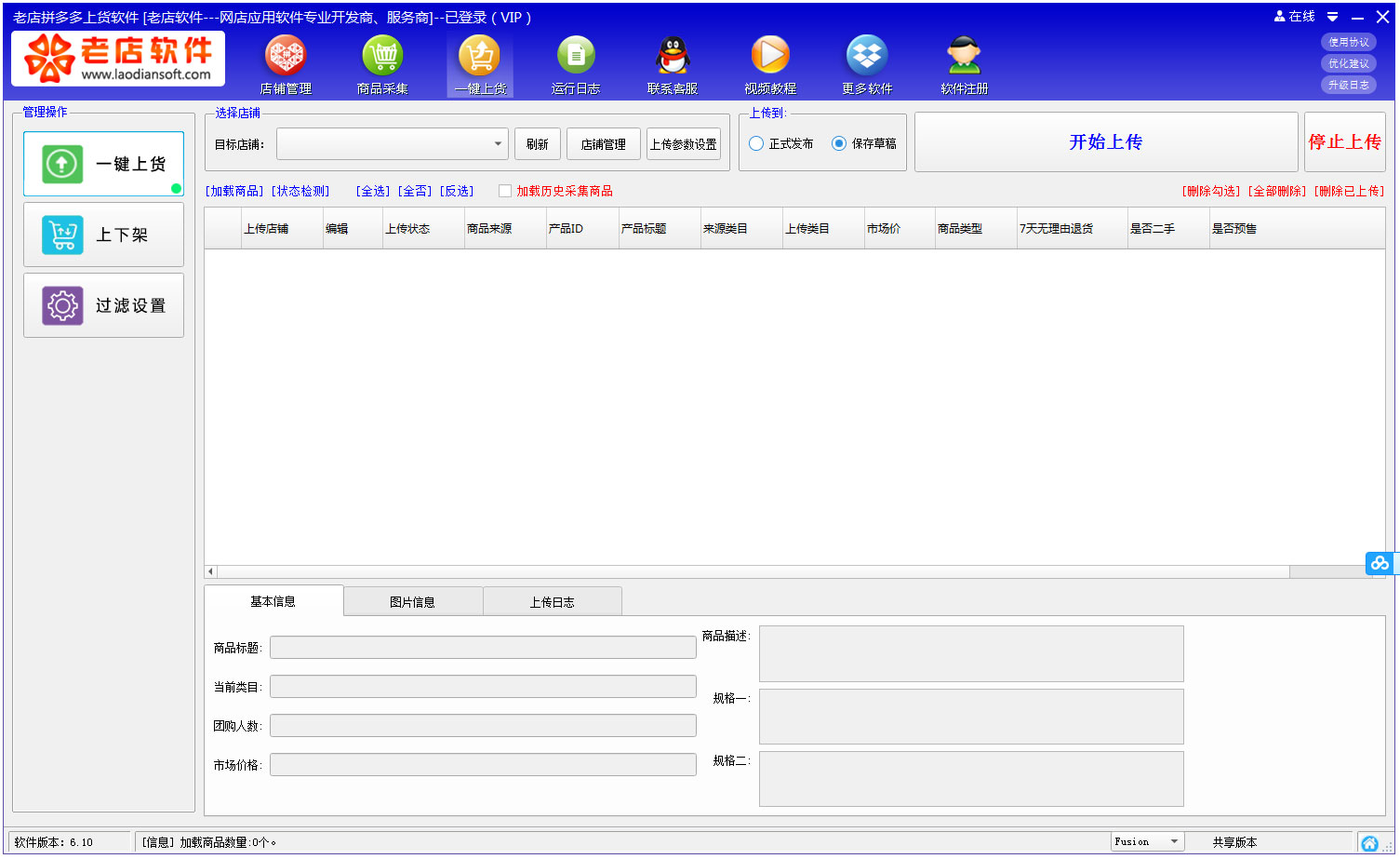The width and height of the screenshot is (1400, 859).
Task: Open 软件注册 software registration icon
Action: point(964,57)
